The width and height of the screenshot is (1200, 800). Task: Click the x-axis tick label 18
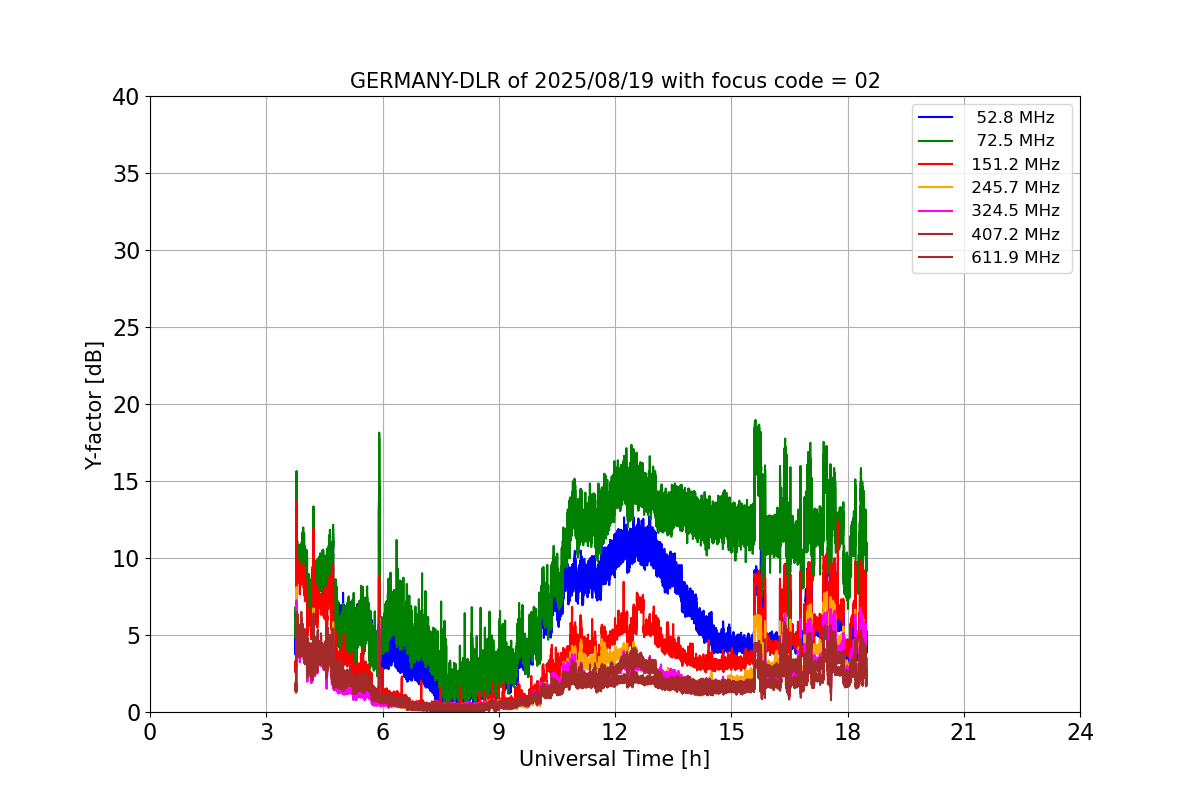[848, 732]
